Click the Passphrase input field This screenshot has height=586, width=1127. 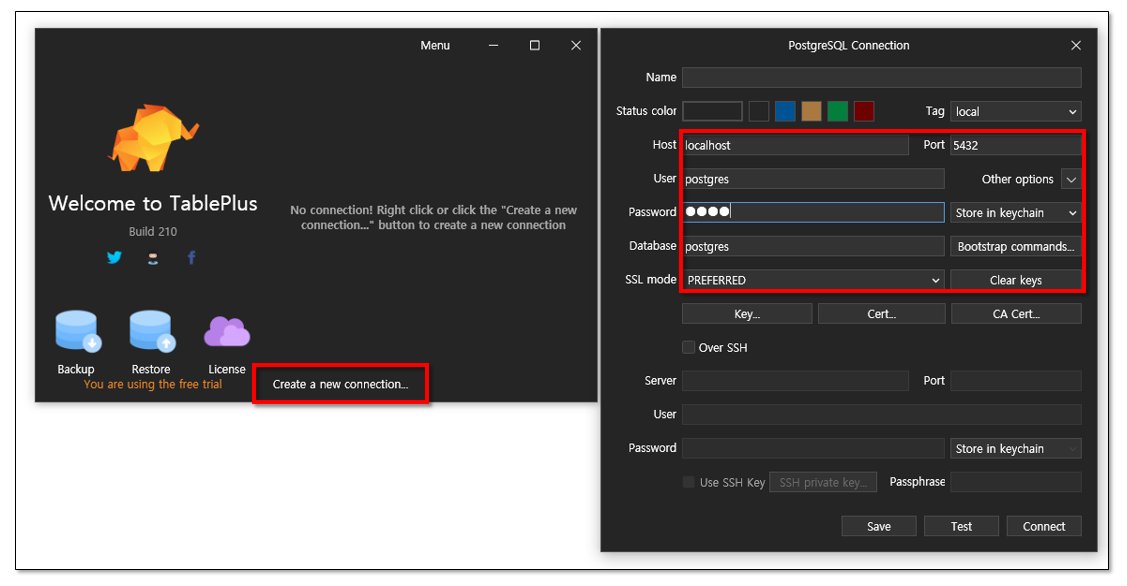(x=1016, y=482)
